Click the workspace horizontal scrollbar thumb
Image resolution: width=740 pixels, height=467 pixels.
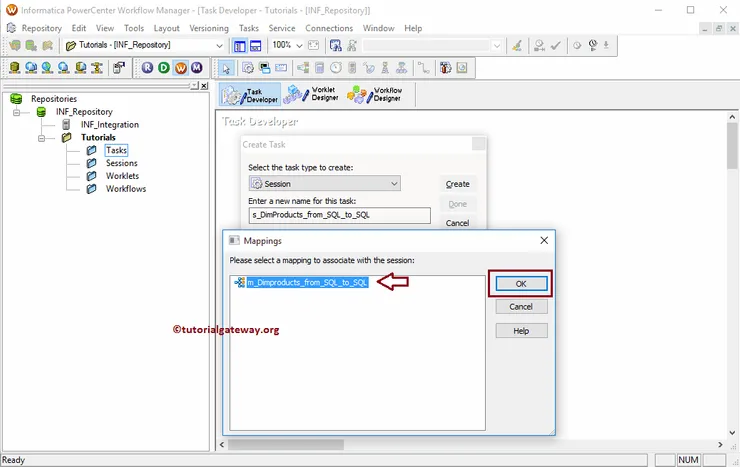tap(286, 445)
